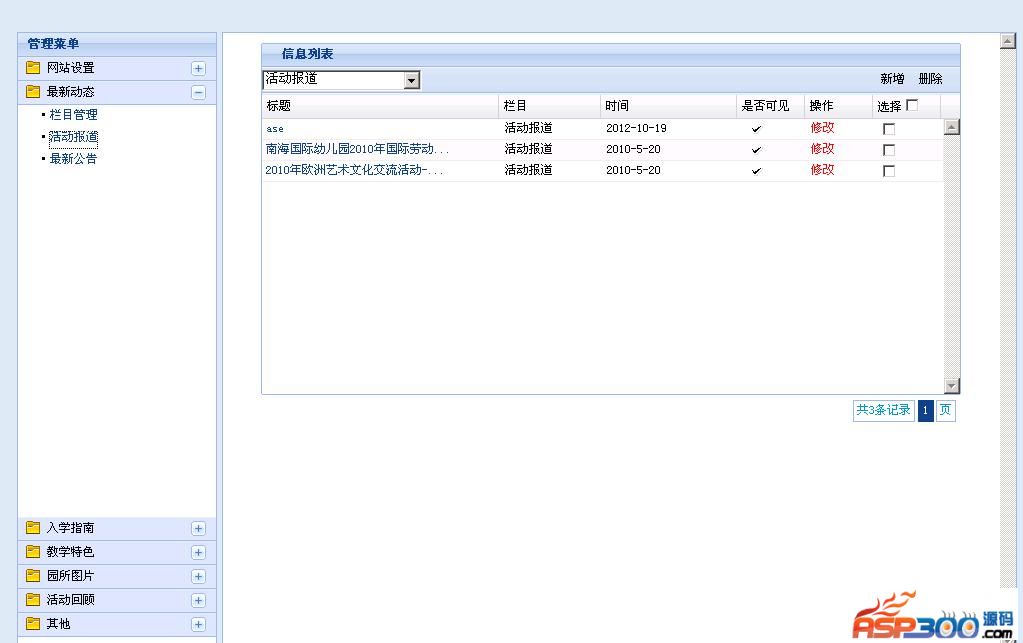
Task: Click the visible checkmark in the 南海国际幼儿园 row
Action: 756,150
